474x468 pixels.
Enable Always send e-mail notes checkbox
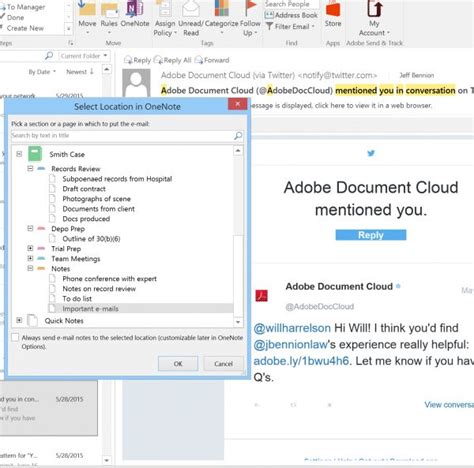(x=15, y=337)
